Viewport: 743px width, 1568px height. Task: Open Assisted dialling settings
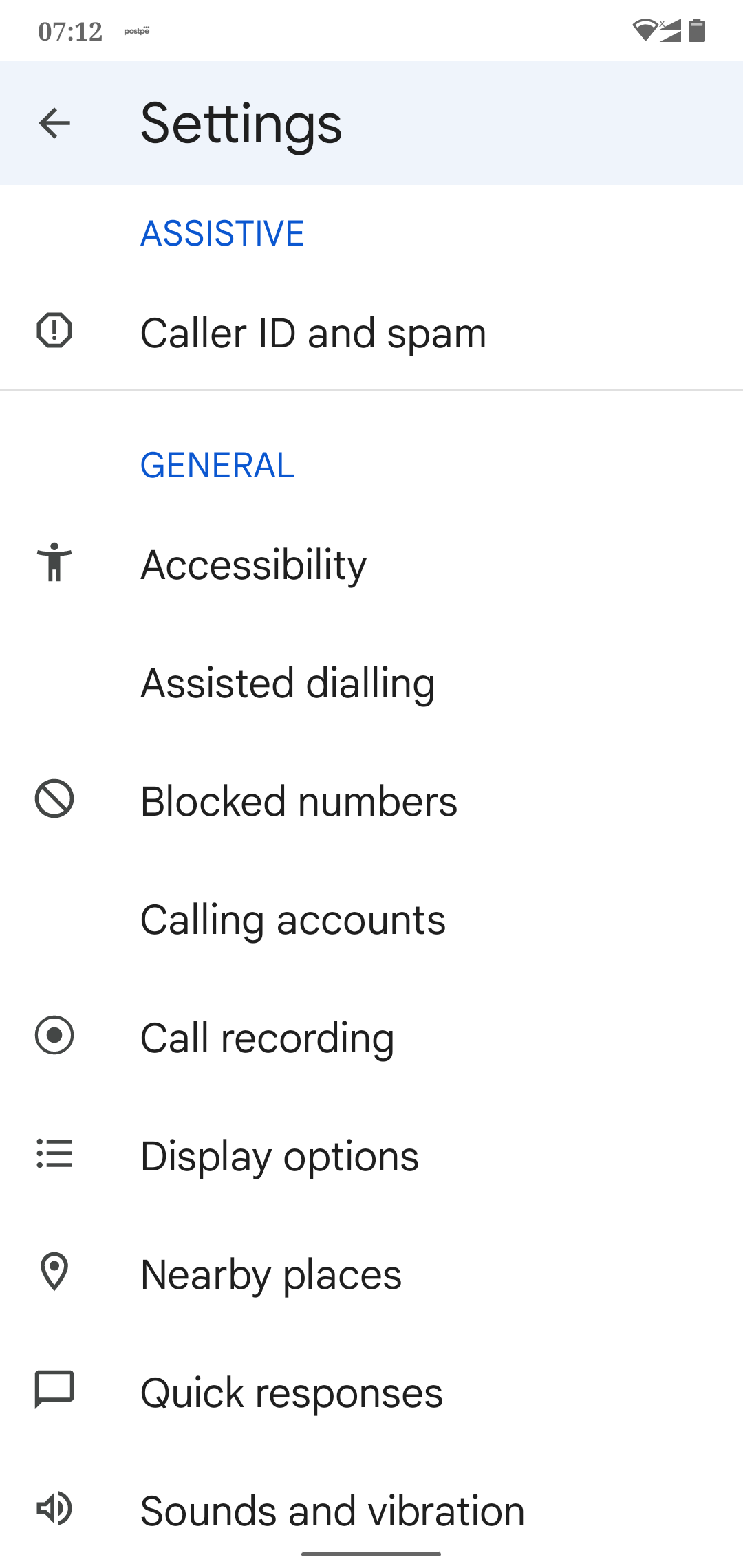coord(288,684)
